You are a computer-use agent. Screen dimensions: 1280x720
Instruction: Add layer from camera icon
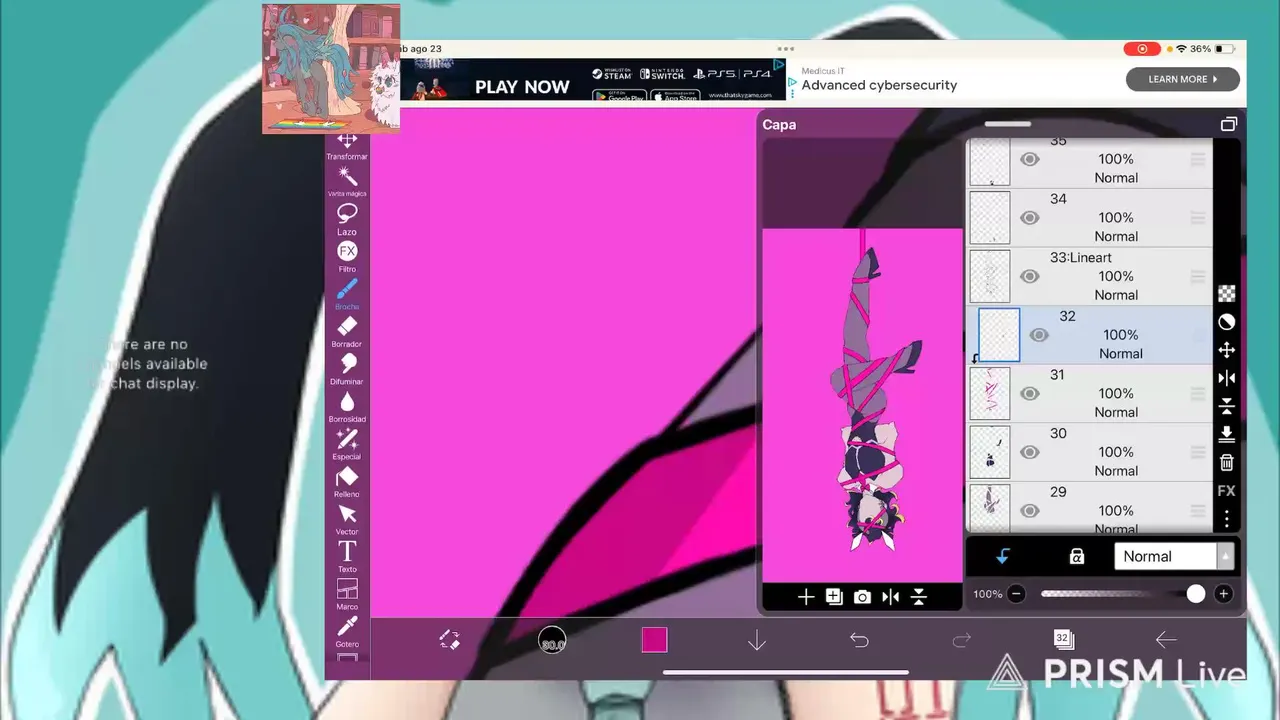point(862,597)
